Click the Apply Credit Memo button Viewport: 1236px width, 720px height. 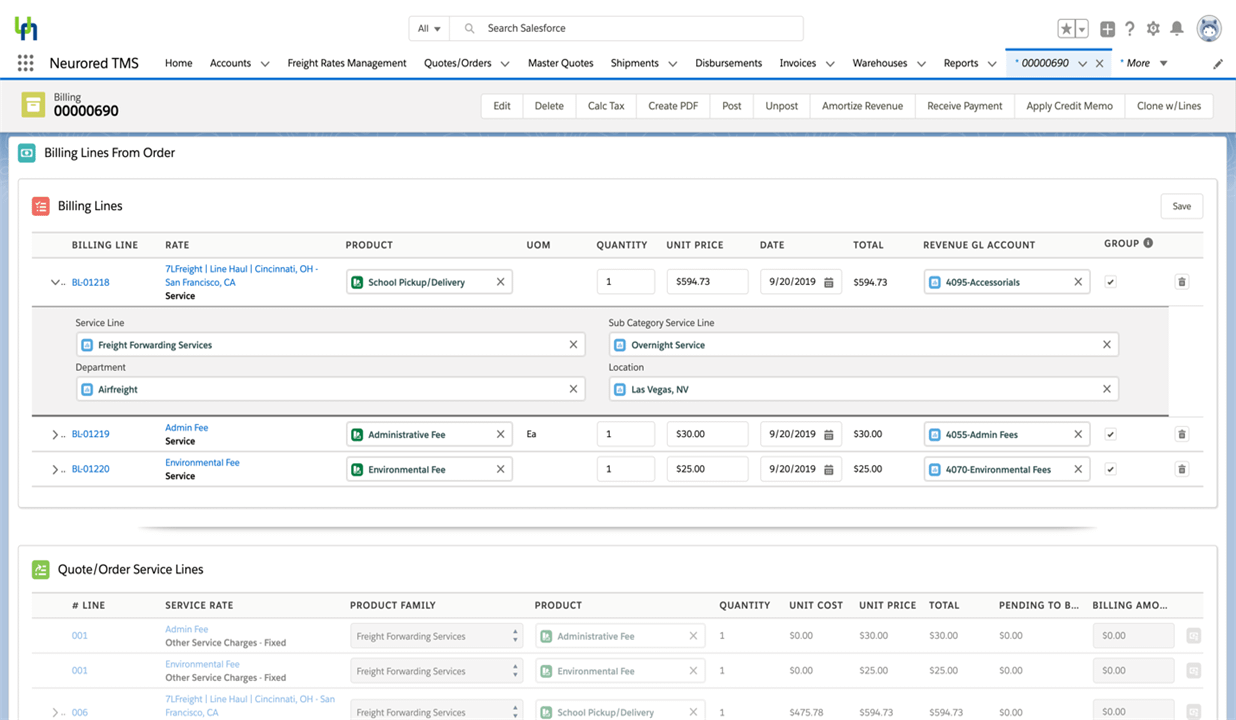pyautogui.click(x=1069, y=106)
